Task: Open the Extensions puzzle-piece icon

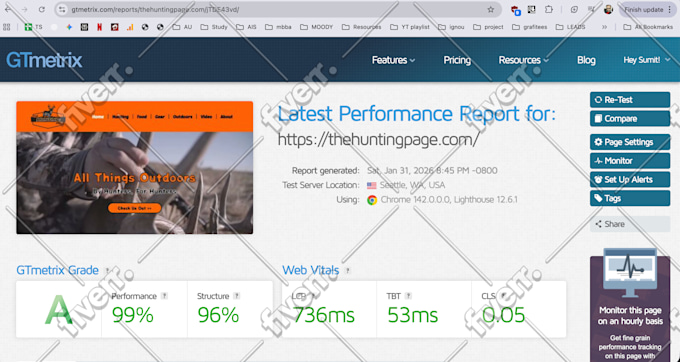Action: pyautogui.click(x=549, y=10)
